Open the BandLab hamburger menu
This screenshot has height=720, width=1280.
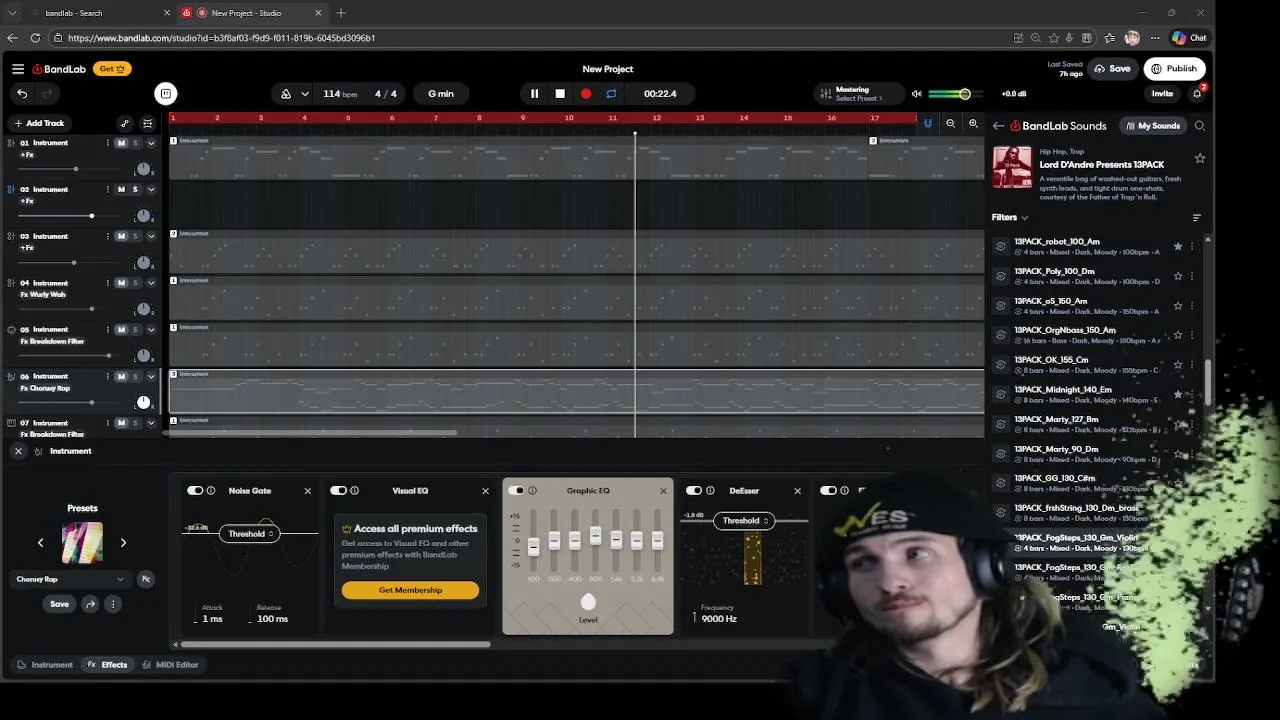coord(18,69)
